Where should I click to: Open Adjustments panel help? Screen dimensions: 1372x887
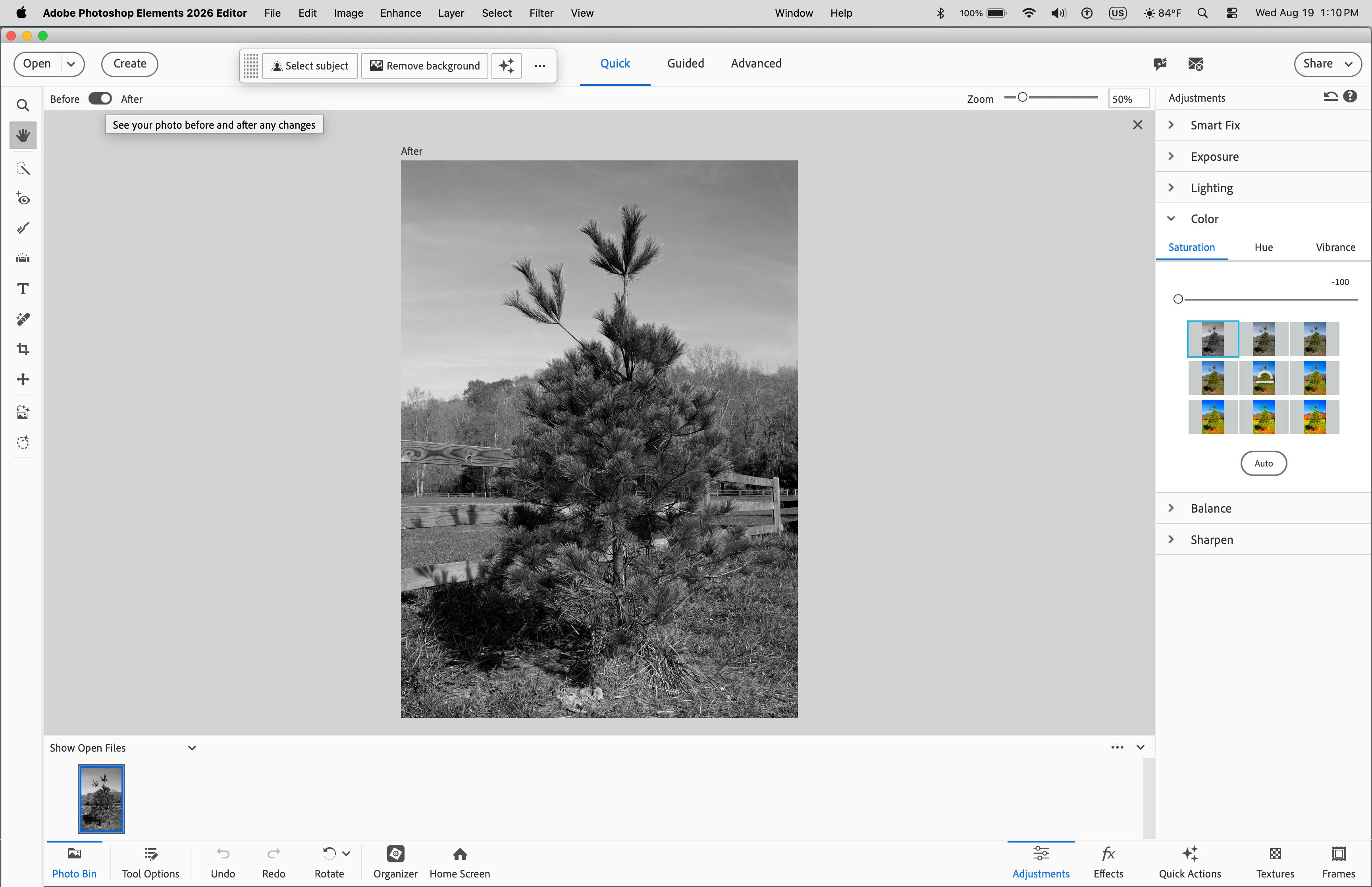tap(1350, 96)
